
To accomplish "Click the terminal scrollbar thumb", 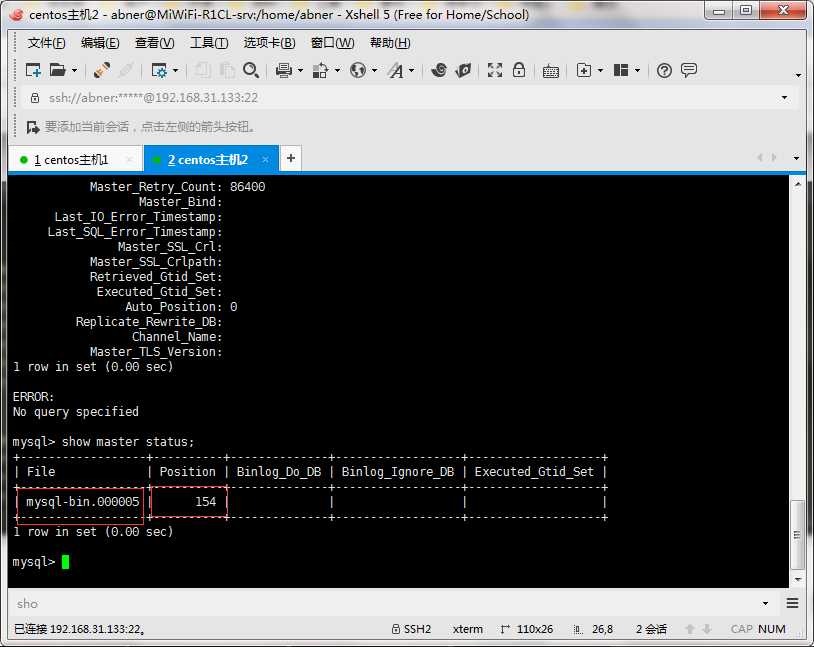I will pyautogui.click(x=797, y=535).
